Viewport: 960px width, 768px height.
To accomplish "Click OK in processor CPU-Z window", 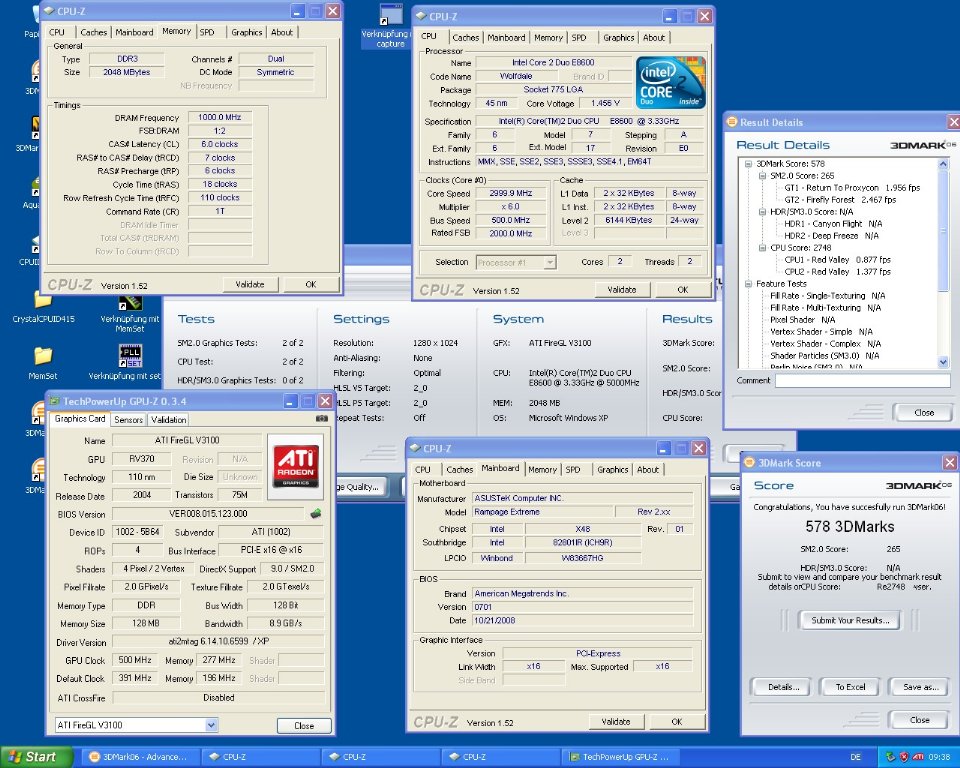I will pos(683,290).
